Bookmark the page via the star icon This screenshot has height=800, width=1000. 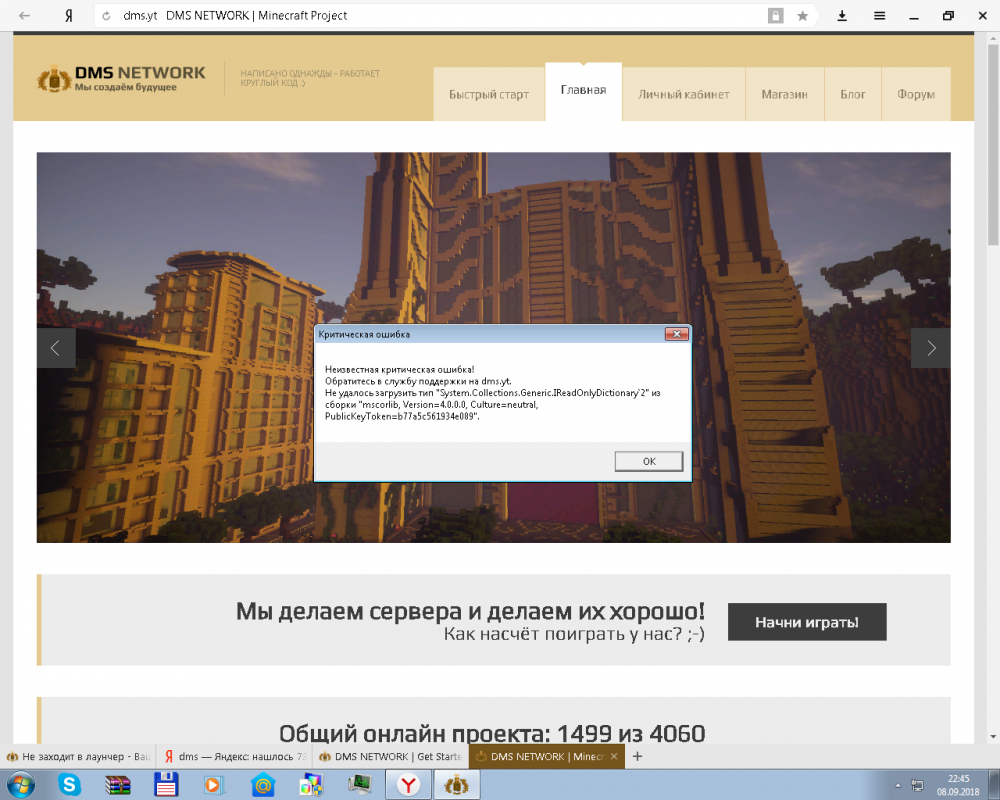coord(802,16)
